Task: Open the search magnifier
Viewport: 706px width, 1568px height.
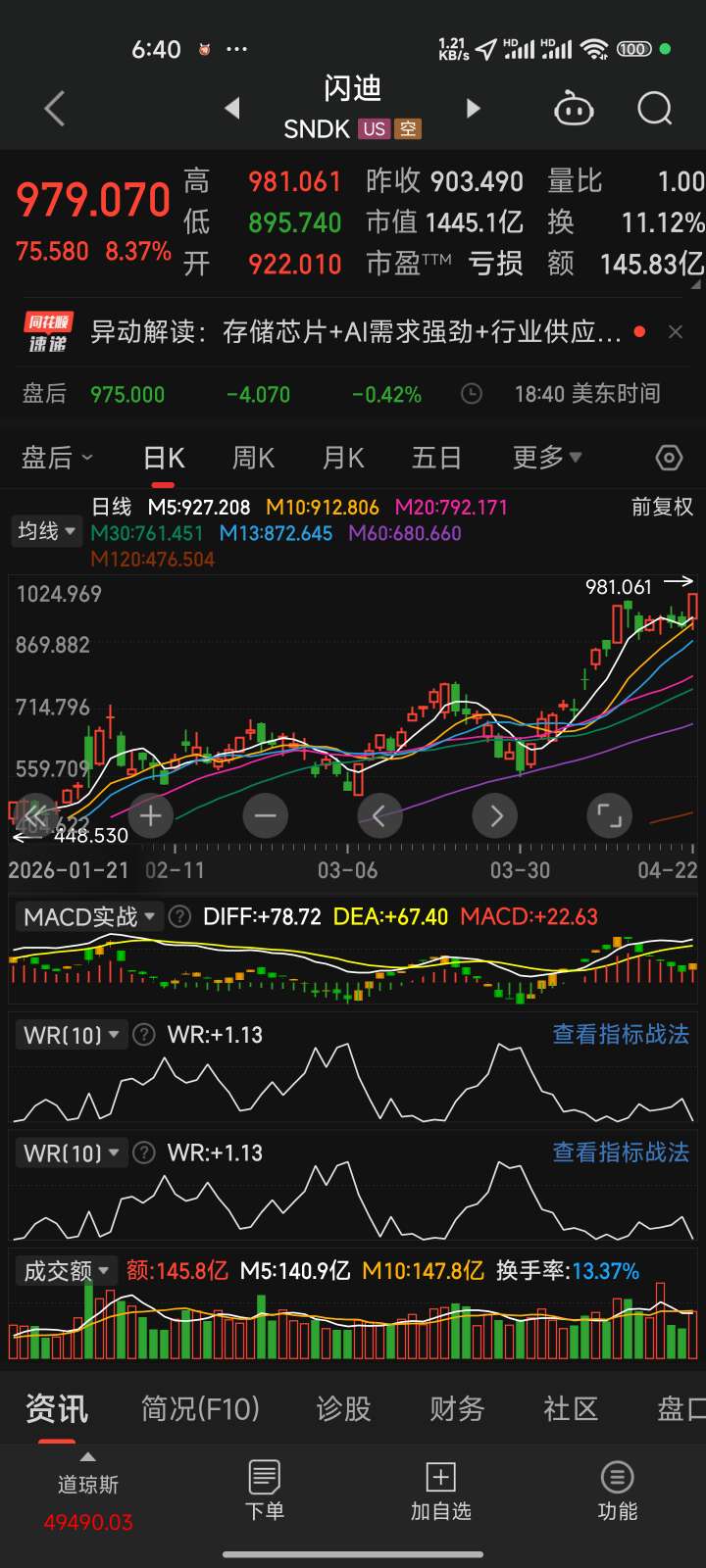Action: click(654, 108)
